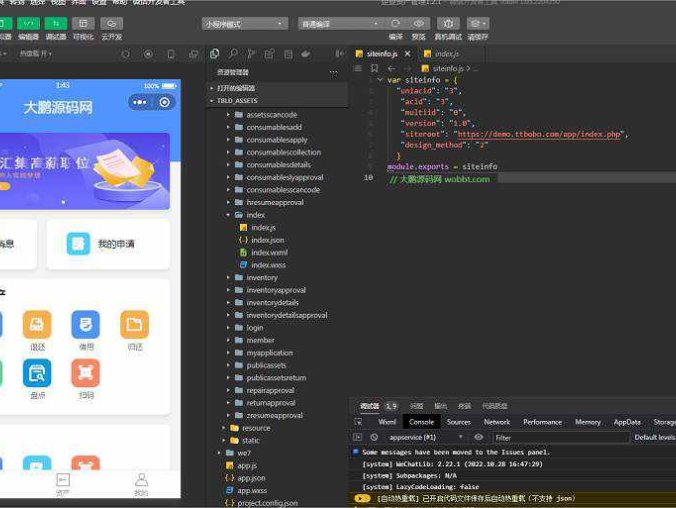Image resolution: width=676 pixels, height=508 pixels.
Task: Click the simulator refresh icon
Action: coord(125,54)
